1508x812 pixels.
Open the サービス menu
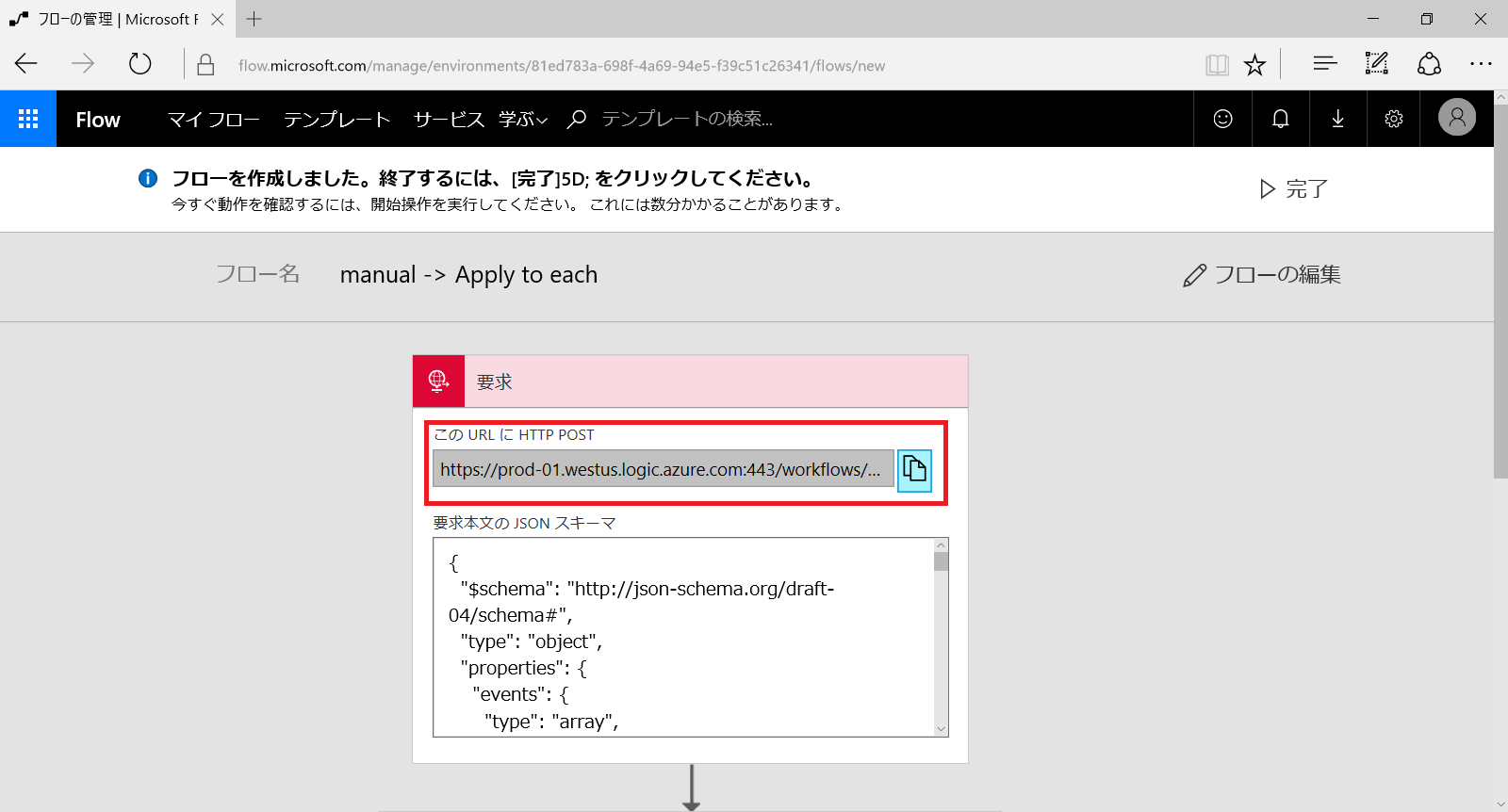click(x=449, y=120)
